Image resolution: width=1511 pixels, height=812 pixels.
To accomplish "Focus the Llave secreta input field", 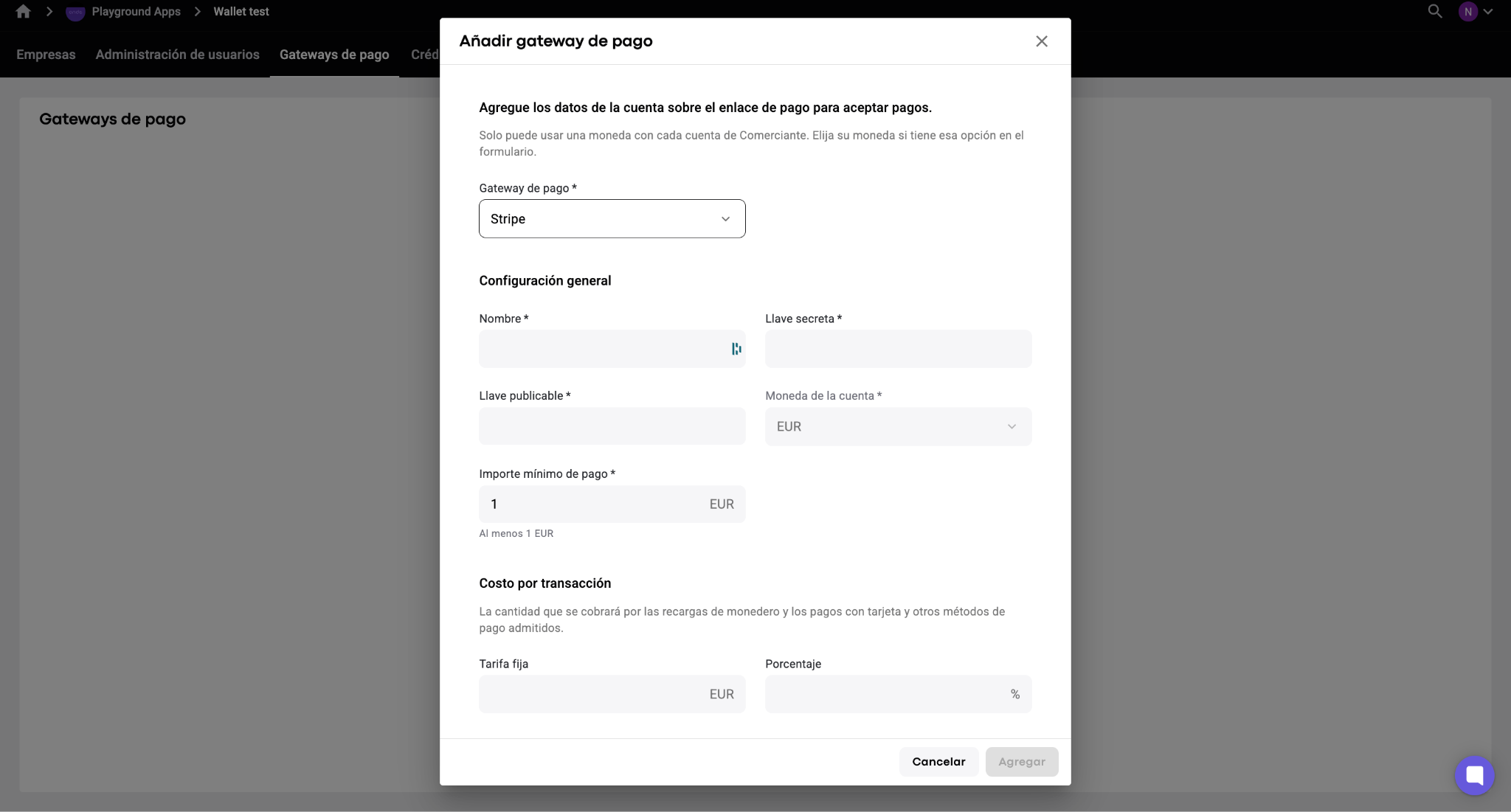I will tap(898, 349).
